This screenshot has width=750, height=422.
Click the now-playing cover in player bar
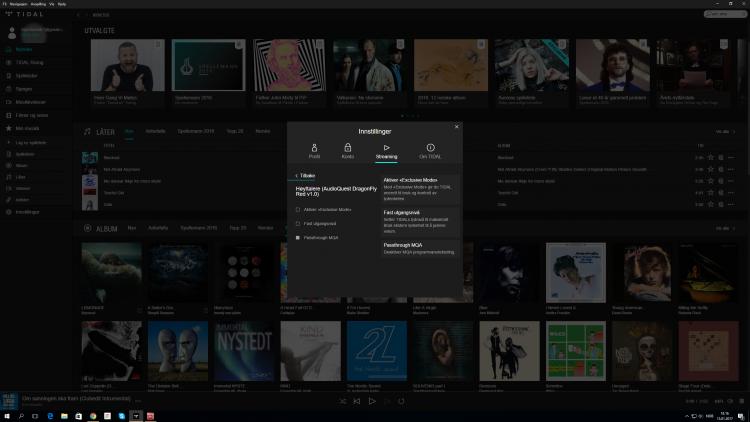click(x=9, y=401)
